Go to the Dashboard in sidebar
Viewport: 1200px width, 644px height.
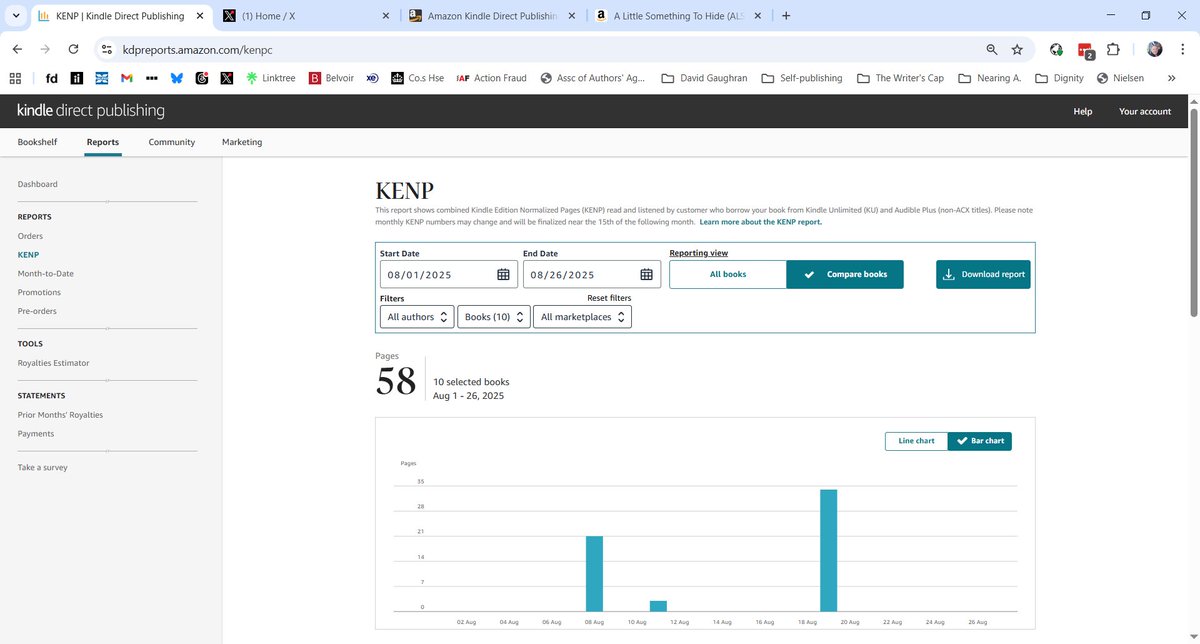click(x=38, y=184)
